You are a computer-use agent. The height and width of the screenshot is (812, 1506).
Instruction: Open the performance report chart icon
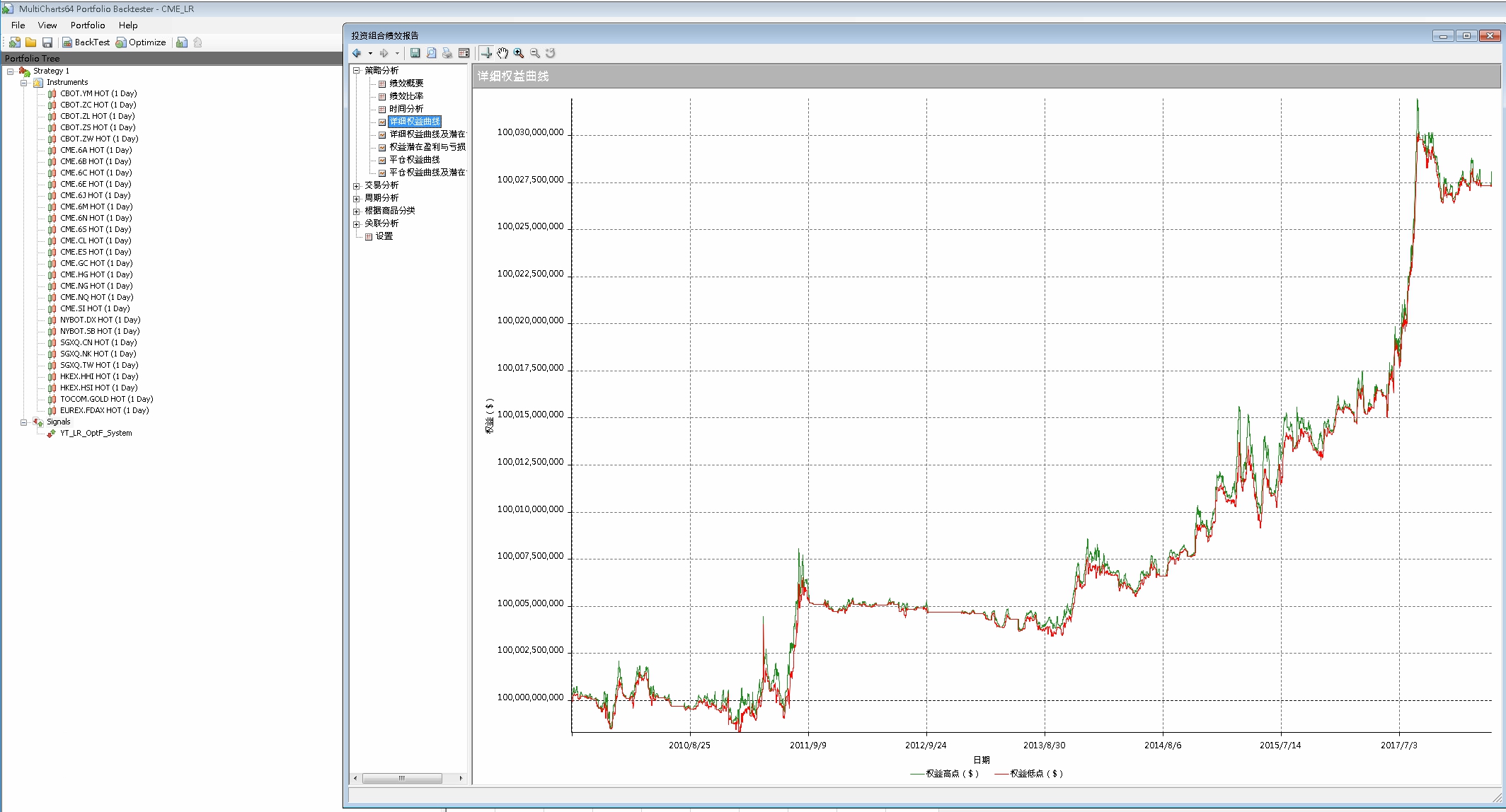(182, 42)
